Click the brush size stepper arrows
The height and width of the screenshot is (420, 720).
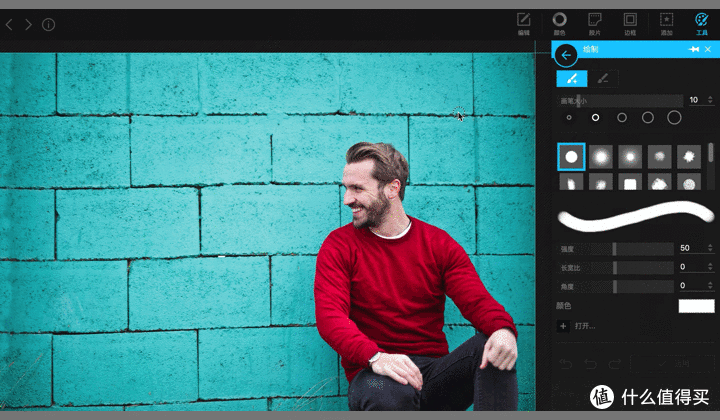710,100
